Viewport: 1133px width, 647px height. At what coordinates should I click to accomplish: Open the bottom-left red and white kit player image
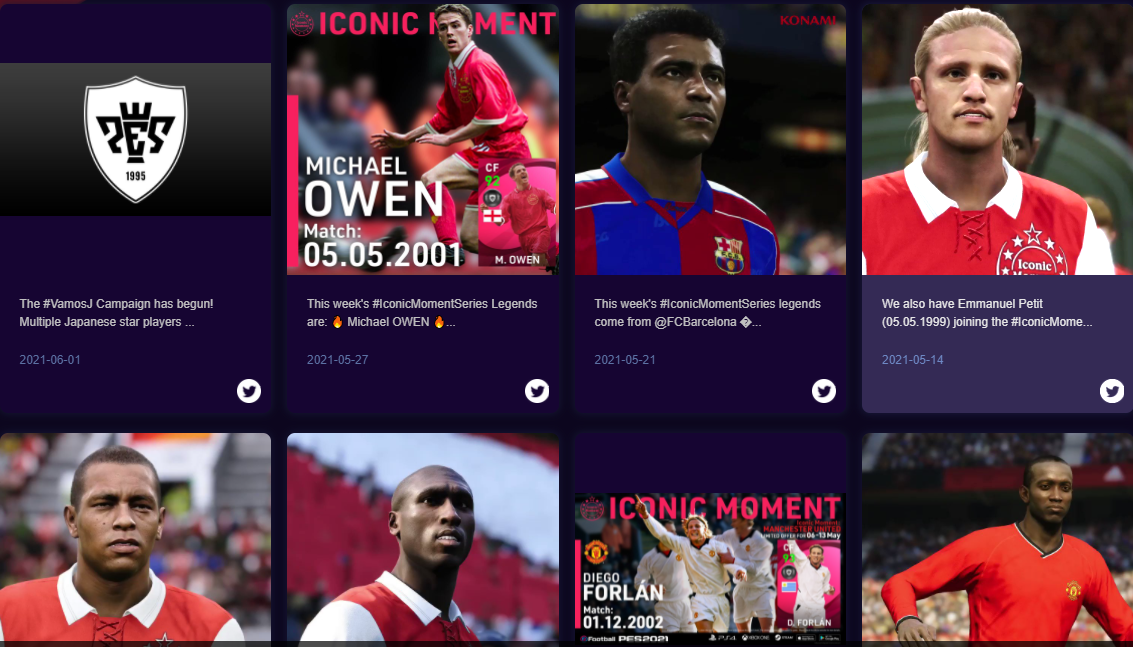[x=135, y=539]
